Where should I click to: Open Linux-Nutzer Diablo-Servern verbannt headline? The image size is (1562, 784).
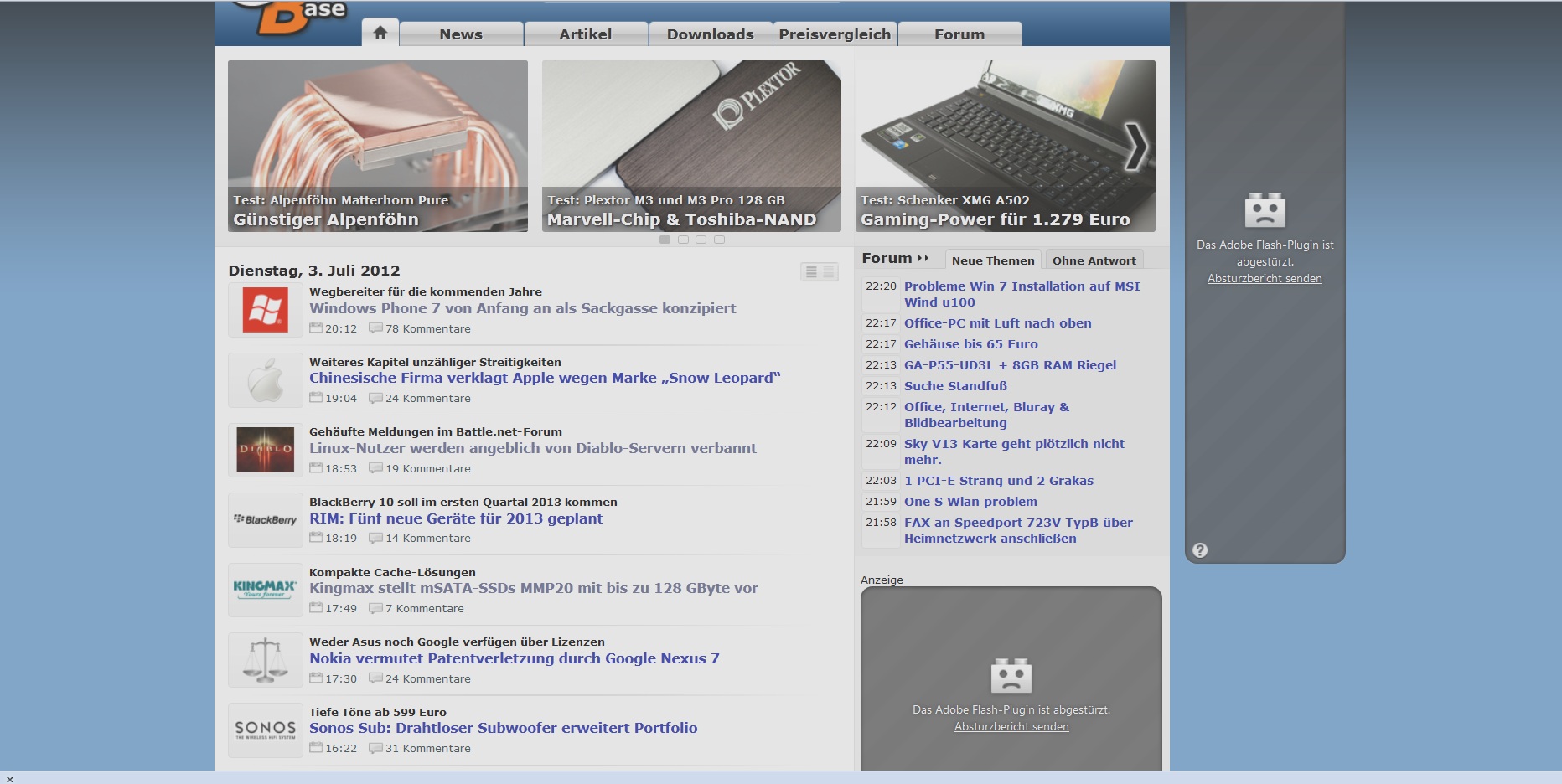[x=533, y=448]
